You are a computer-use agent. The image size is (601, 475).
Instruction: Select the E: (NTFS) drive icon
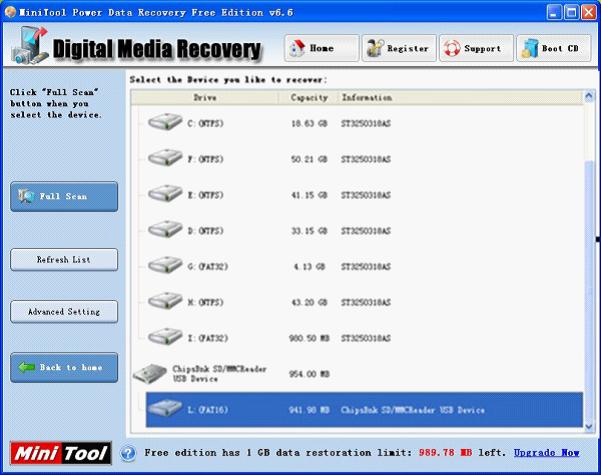pos(165,194)
